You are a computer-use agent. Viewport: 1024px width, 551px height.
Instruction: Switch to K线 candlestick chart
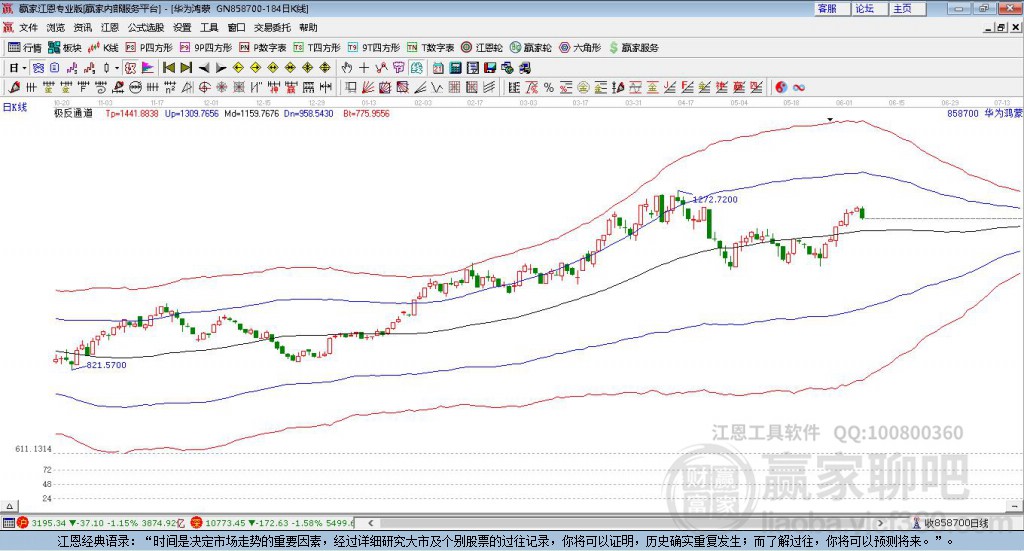(103, 48)
